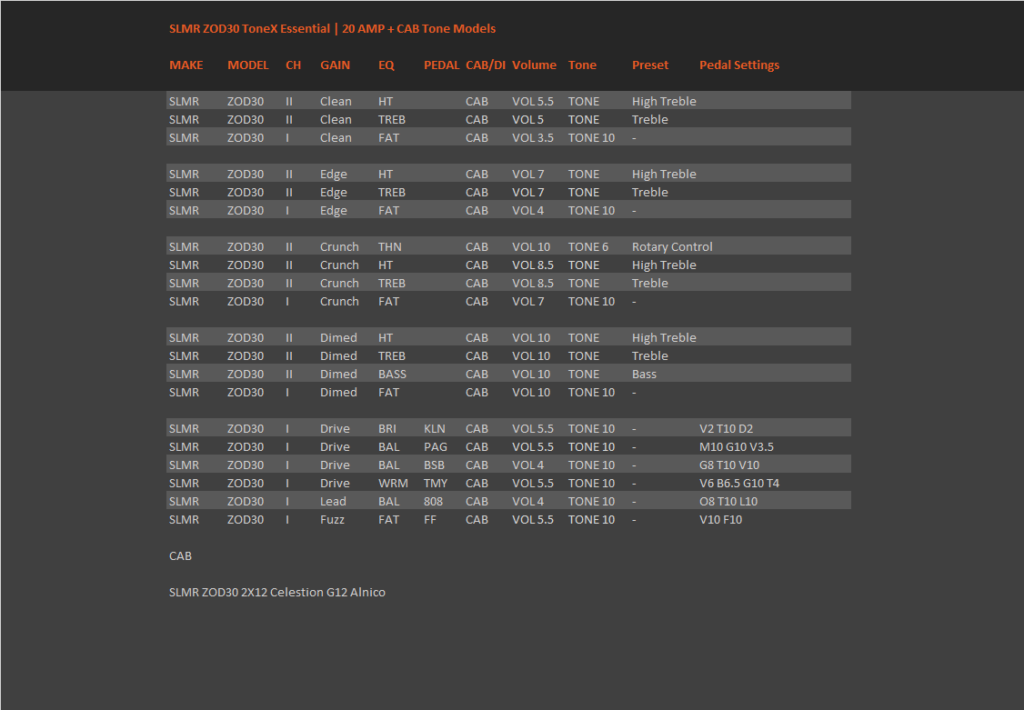Viewport: 1024px width, 710px height.
Task: Select the THN EQ cell
Action: click(x=390, y=247)
